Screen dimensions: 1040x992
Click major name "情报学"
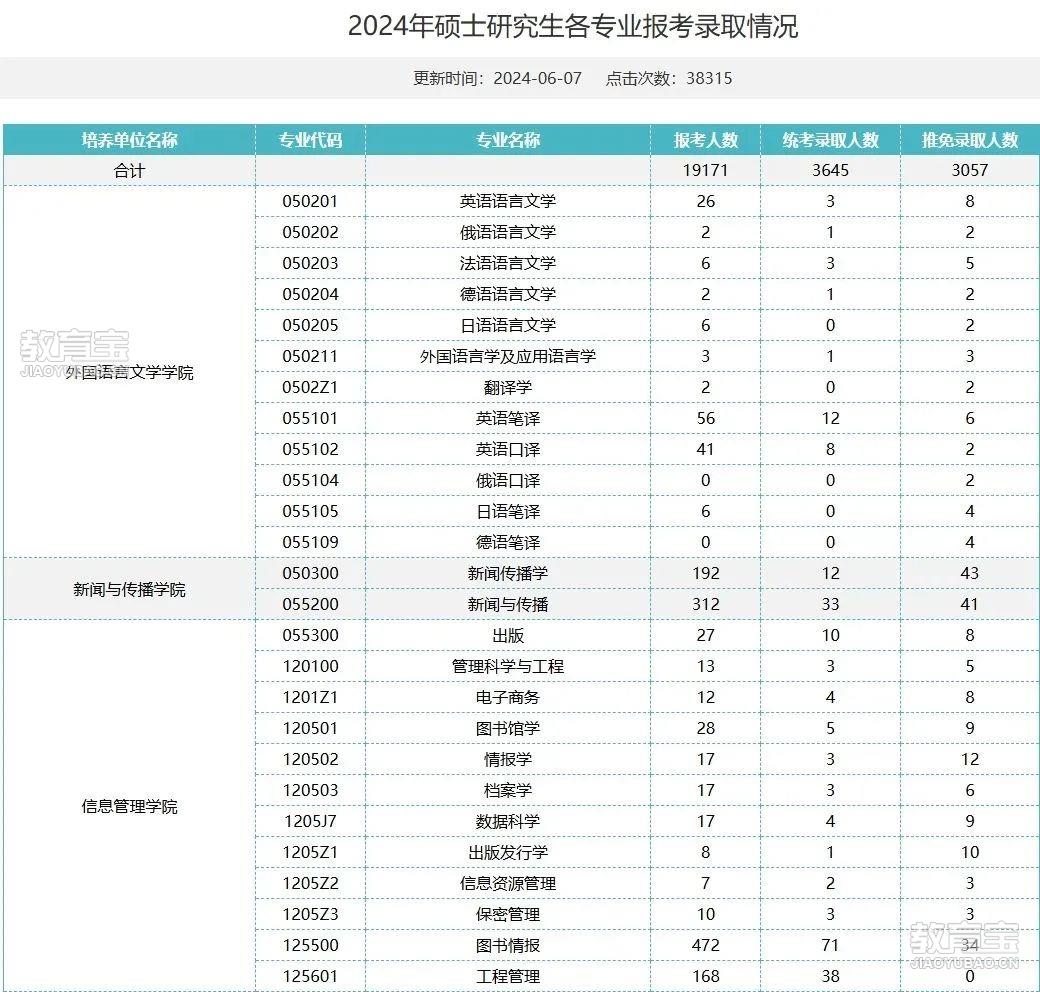click(x=508, y=759)
